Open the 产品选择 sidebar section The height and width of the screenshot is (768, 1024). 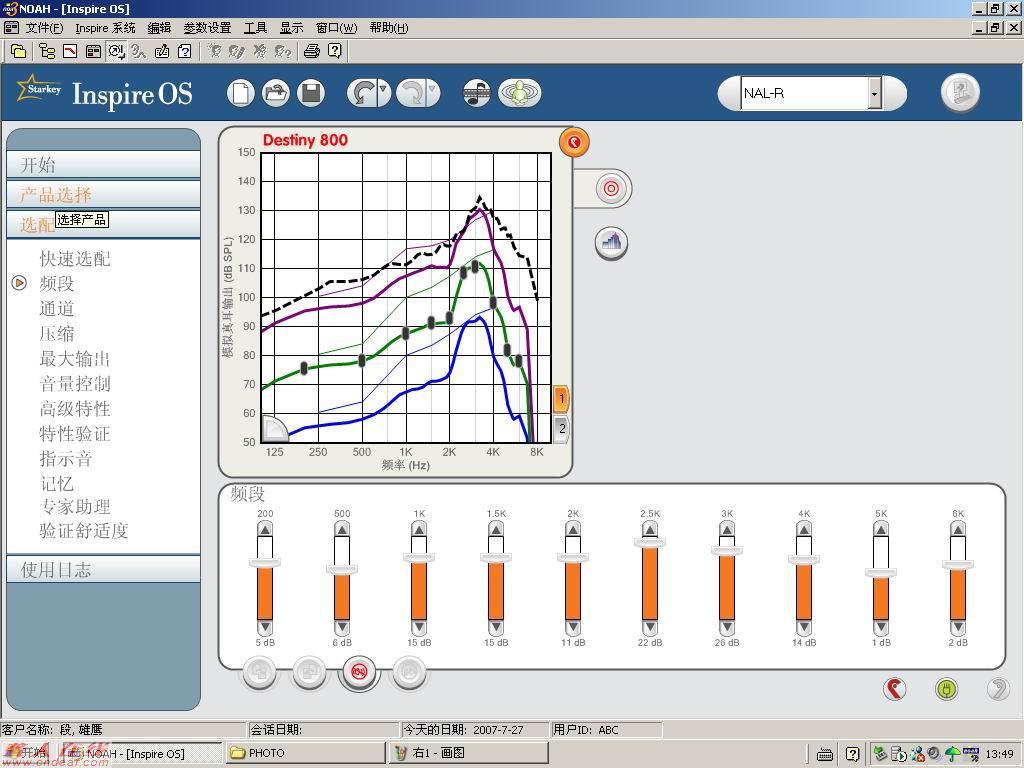[103, 195]
